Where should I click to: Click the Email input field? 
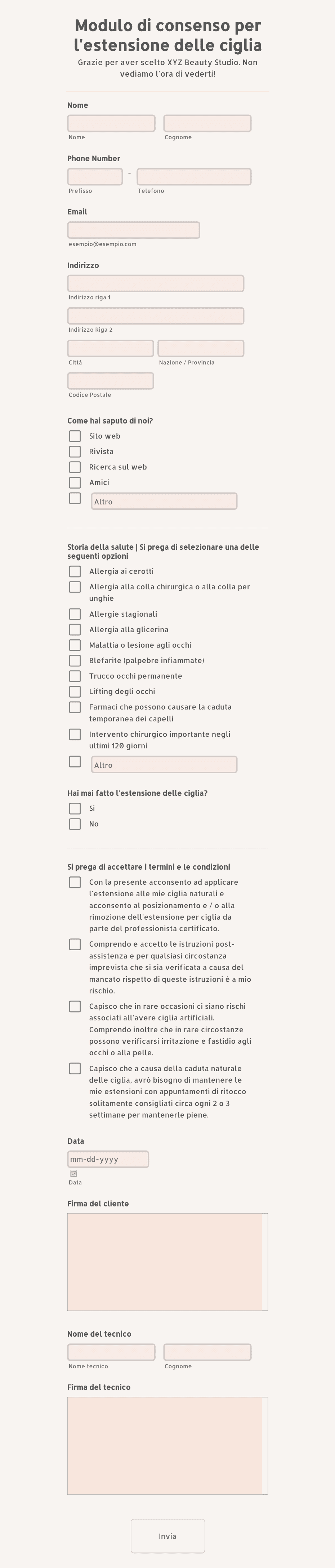pyautogui.click(x=133, y=230)
